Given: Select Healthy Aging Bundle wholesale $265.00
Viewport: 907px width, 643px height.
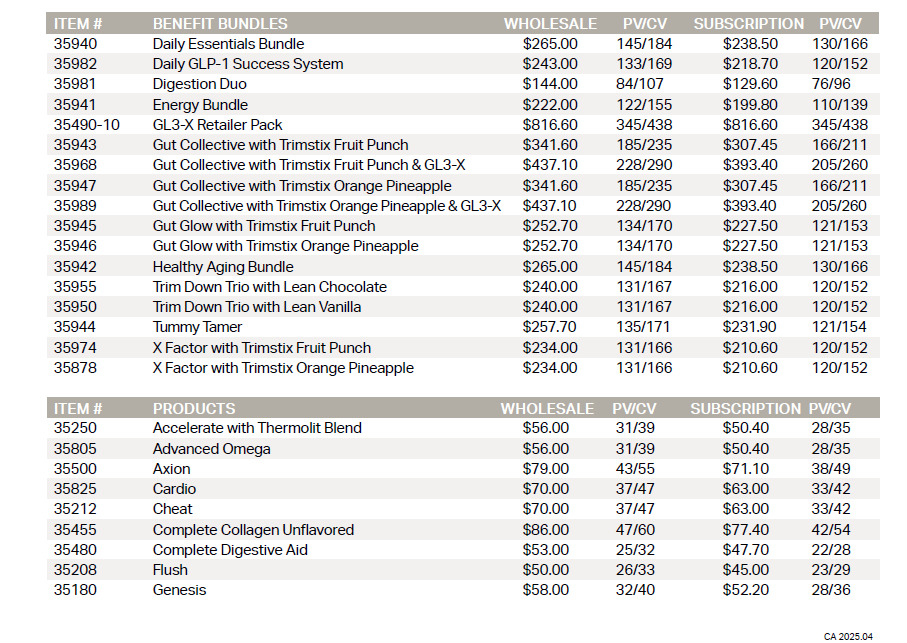Looking at the screenshot, I should coord(550,267).
